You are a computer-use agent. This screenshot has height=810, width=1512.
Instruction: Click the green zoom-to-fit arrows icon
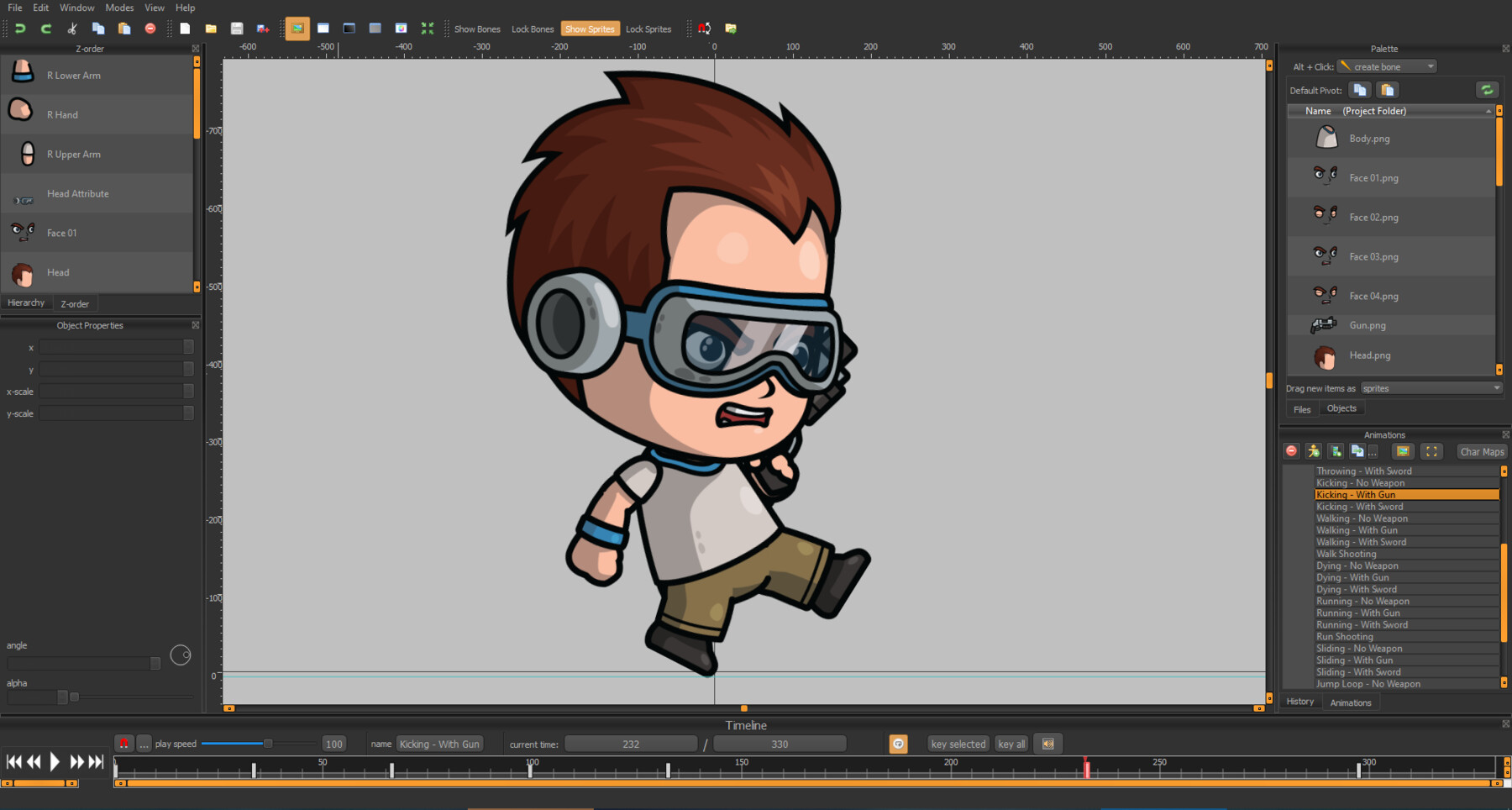(x=428, y=29)
